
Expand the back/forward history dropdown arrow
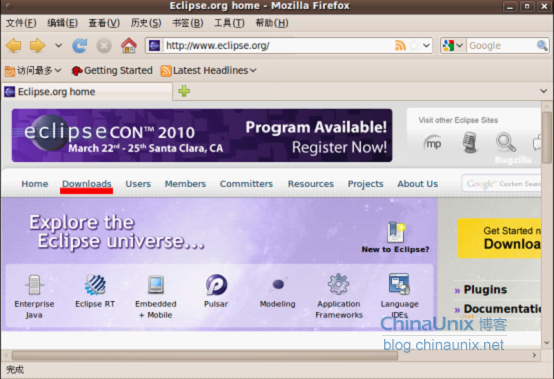point(58,46)
